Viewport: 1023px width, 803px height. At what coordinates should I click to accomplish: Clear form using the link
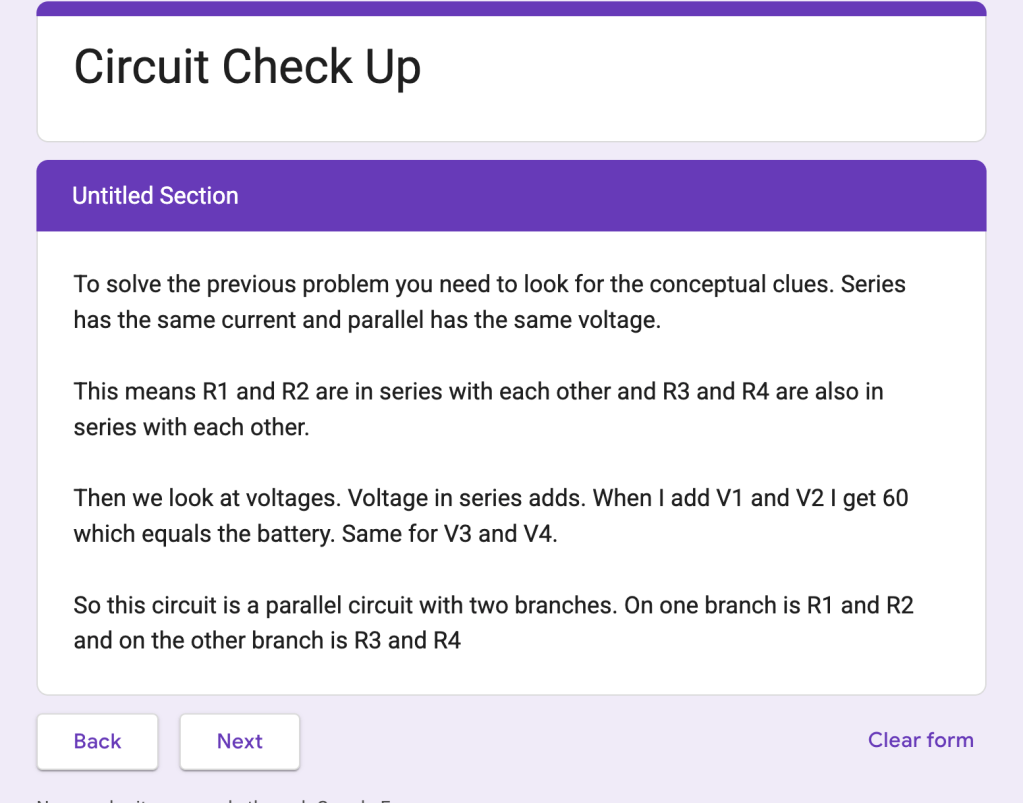click(x=921, y=740)
